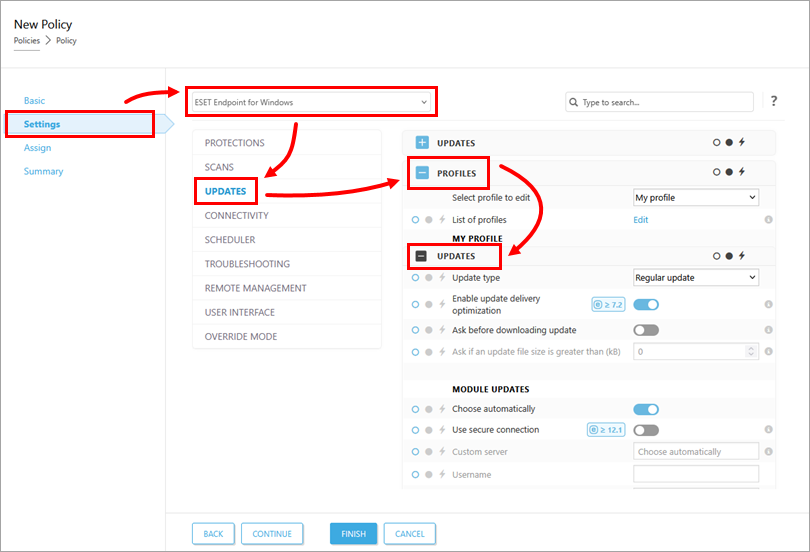Click the Finish button
810x552 pixels.
353,534
